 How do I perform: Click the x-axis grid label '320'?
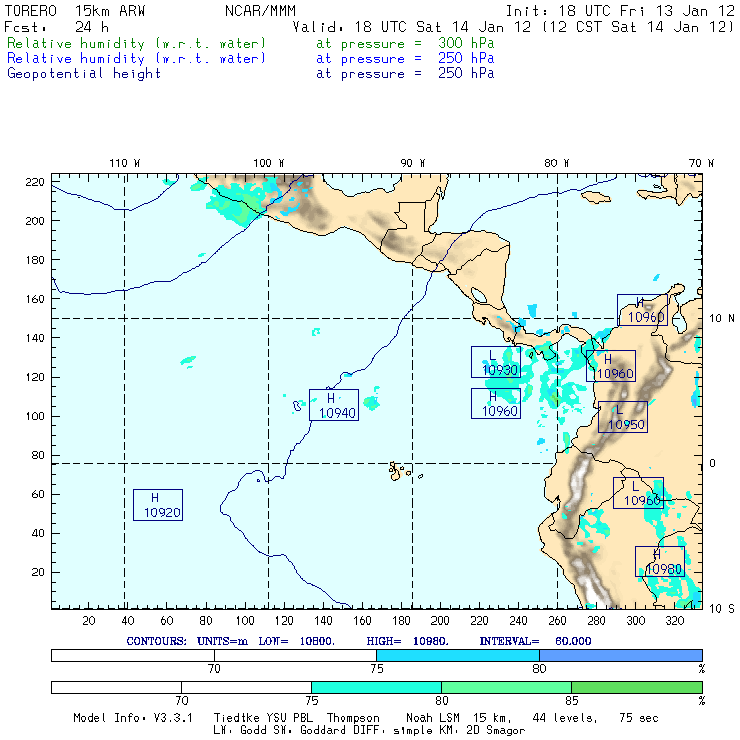675,620
